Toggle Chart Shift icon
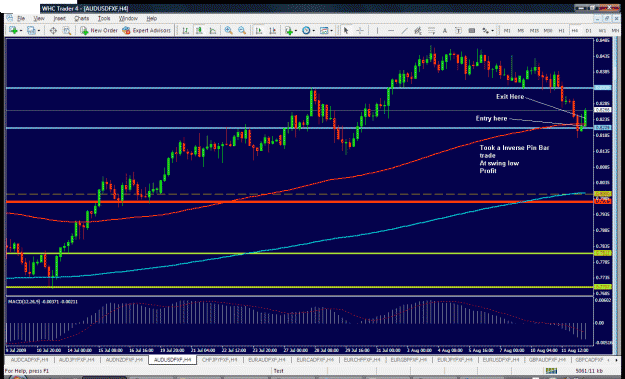 click(273, 30)
